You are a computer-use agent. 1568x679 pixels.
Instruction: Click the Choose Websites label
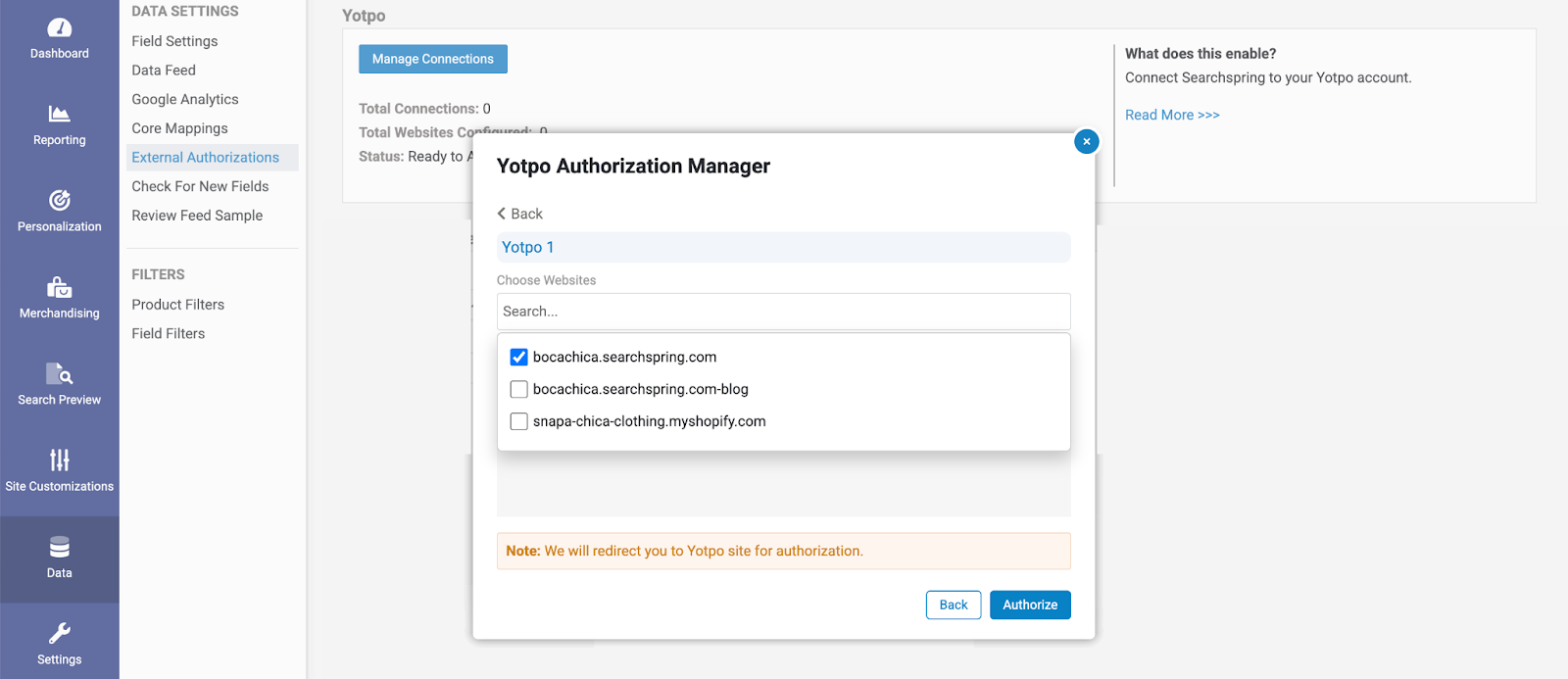click(546, 280)
